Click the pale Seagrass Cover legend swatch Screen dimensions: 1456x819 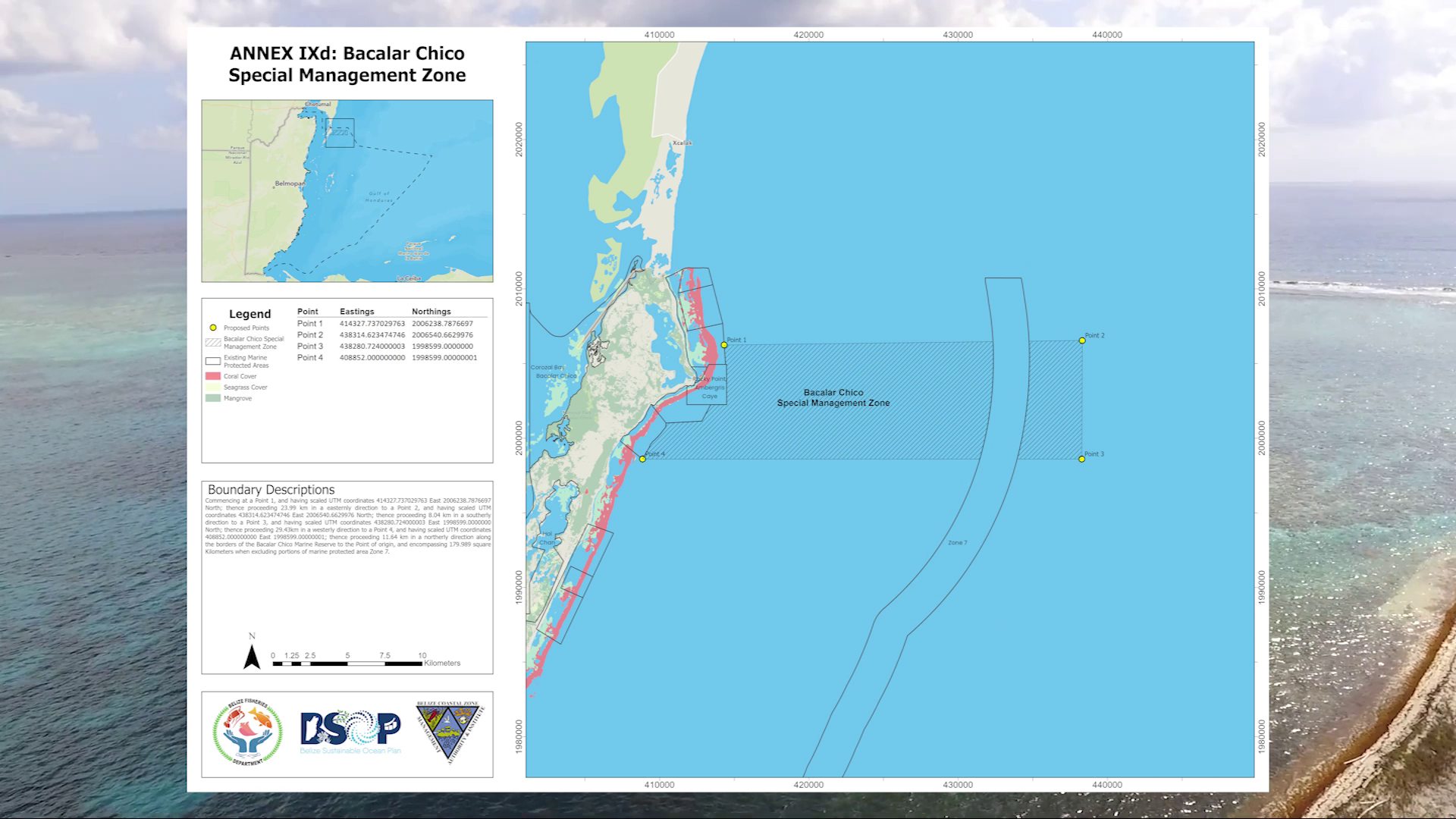(x=213, y=387)
